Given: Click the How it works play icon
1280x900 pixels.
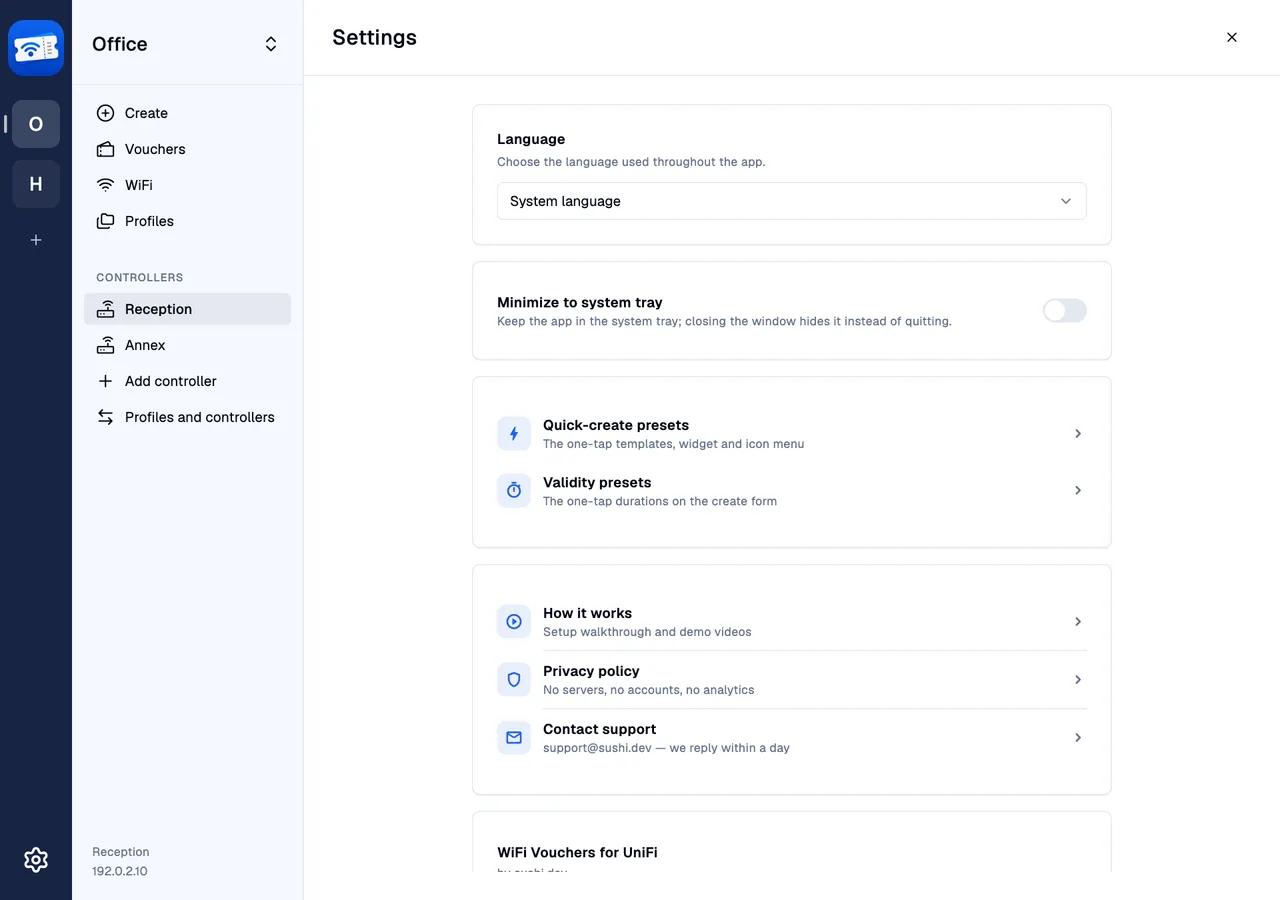Looking at the screenshot, I should (x=514, y=622).
